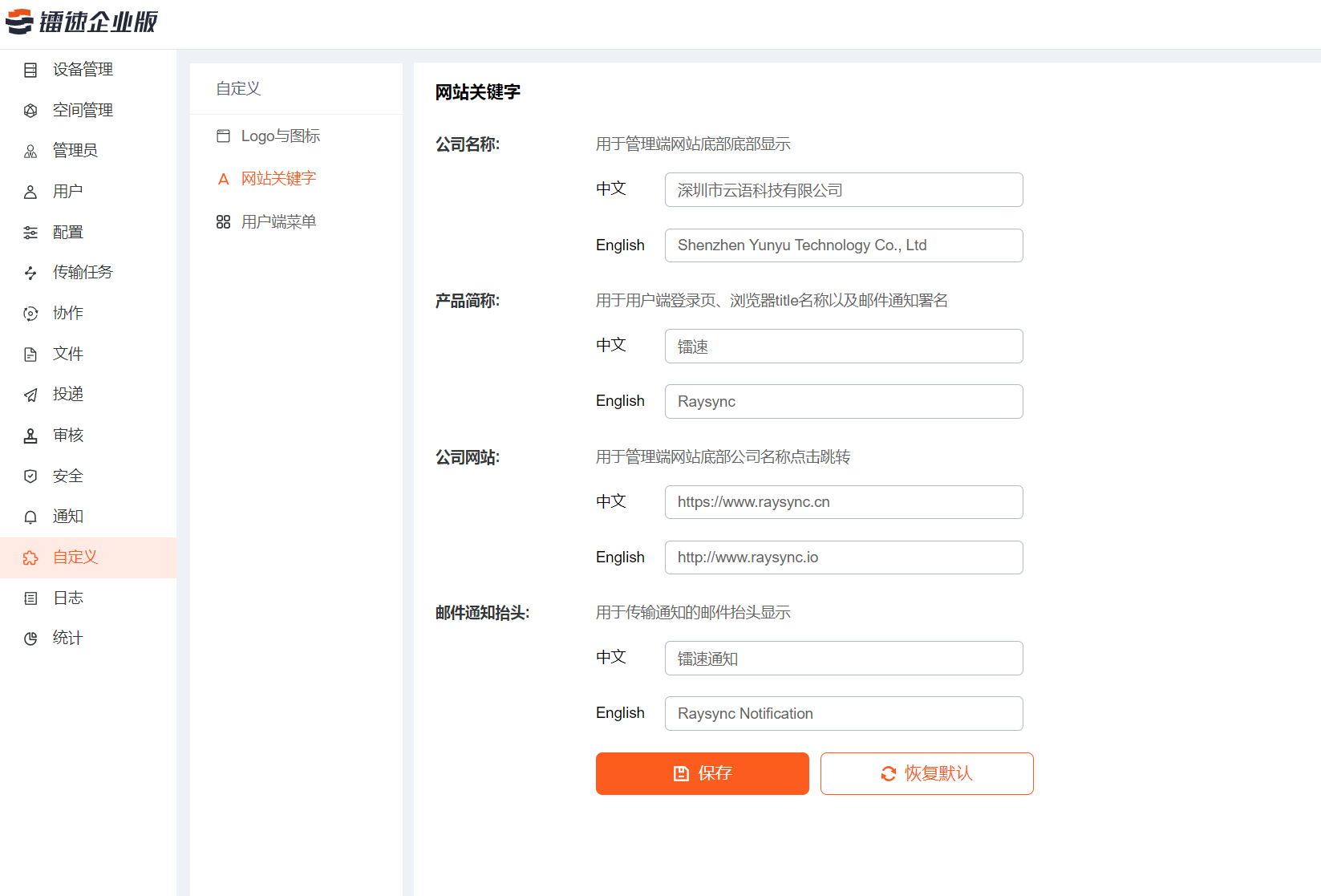Click the 公司名称: label

point(468,144)
